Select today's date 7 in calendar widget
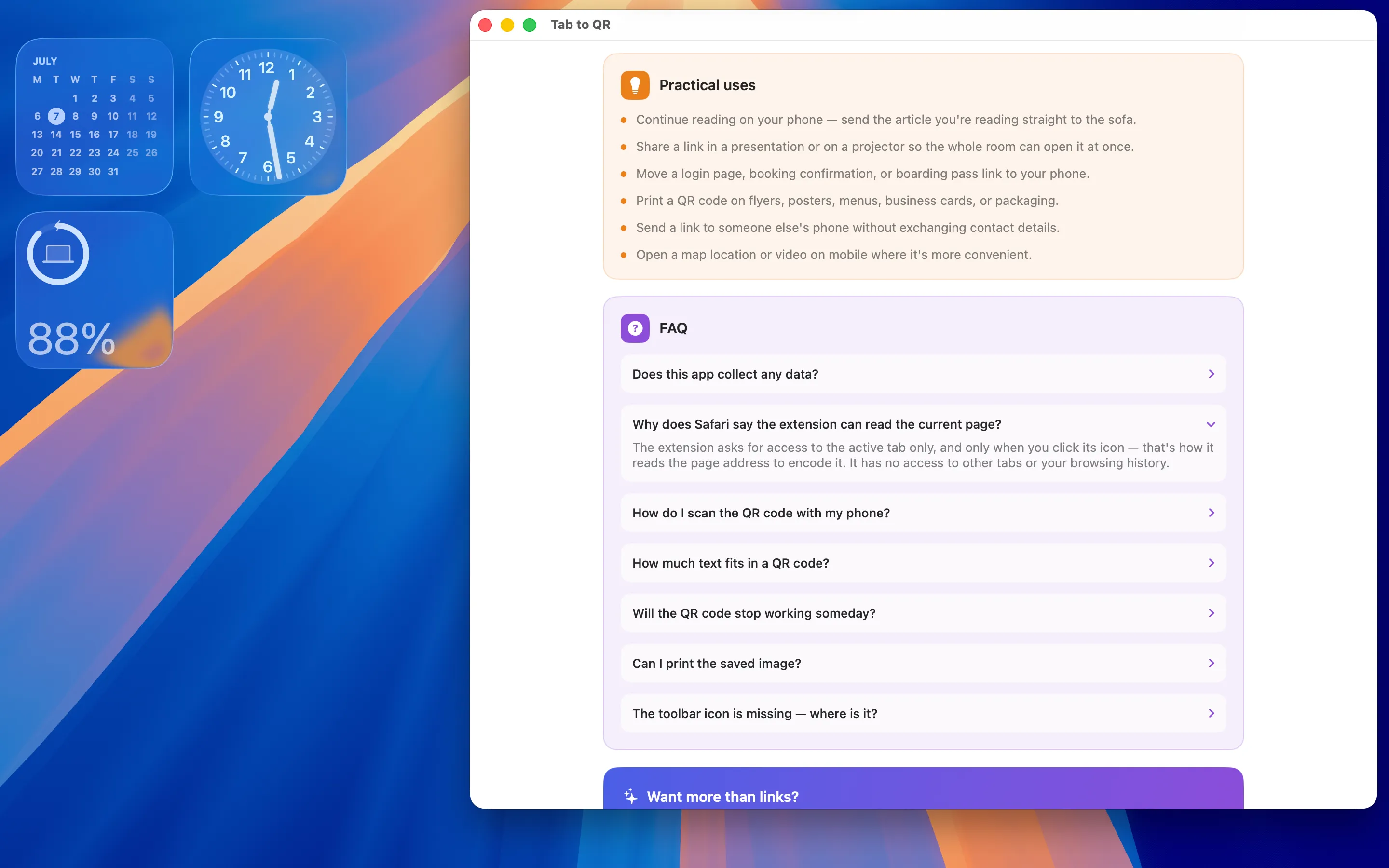This screenshot has height=868, width=1389. click(56, 116)
